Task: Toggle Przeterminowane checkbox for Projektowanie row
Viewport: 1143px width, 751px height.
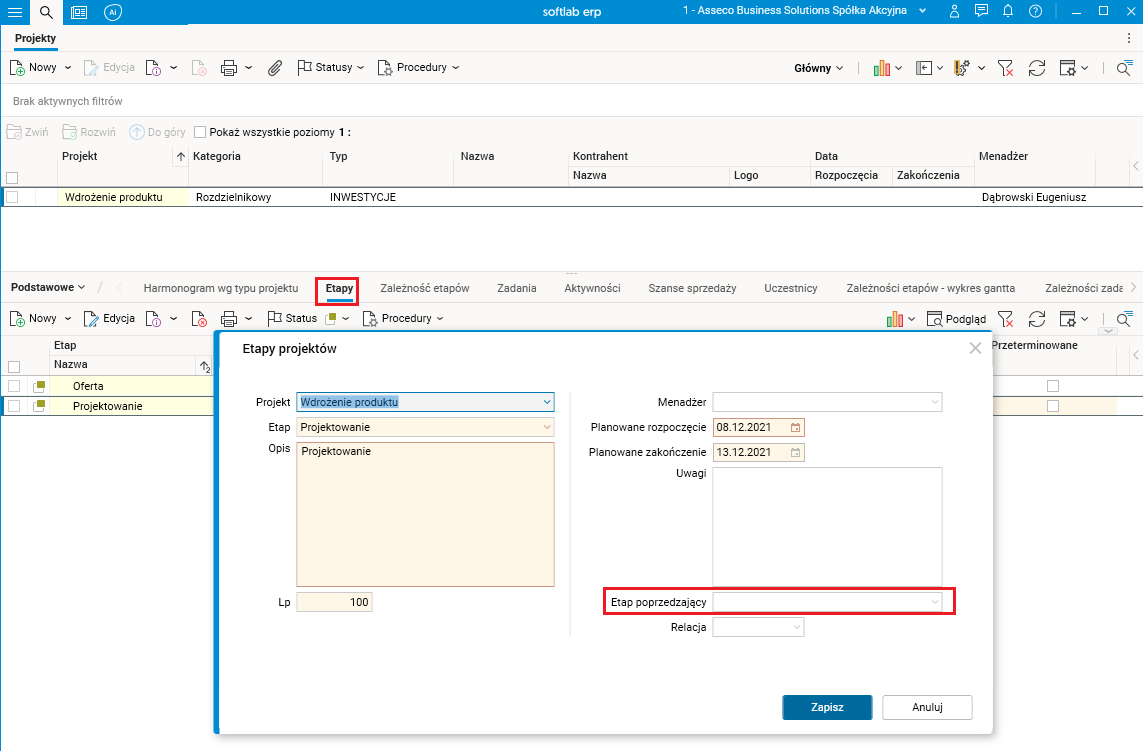Action: 1053,406
